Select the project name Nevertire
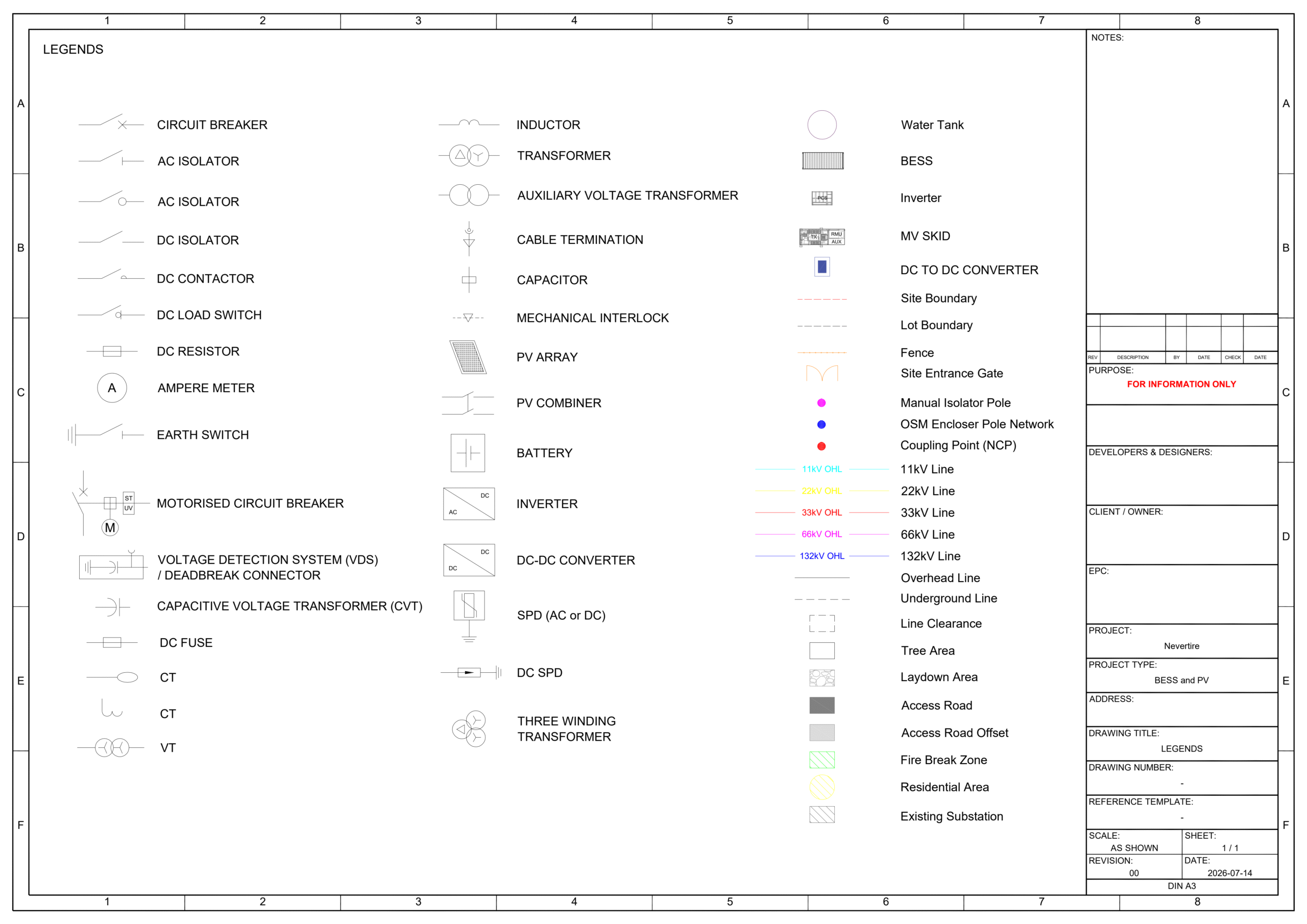The width and height of the screenshot is (1307, 924). [x=1181, y=646]
